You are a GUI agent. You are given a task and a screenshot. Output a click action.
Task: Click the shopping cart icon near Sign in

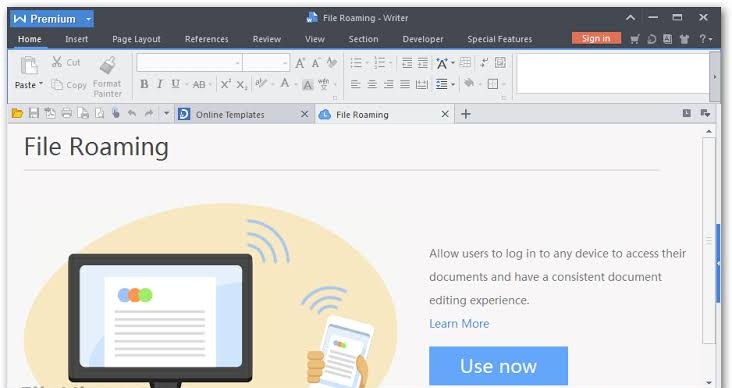634,39
